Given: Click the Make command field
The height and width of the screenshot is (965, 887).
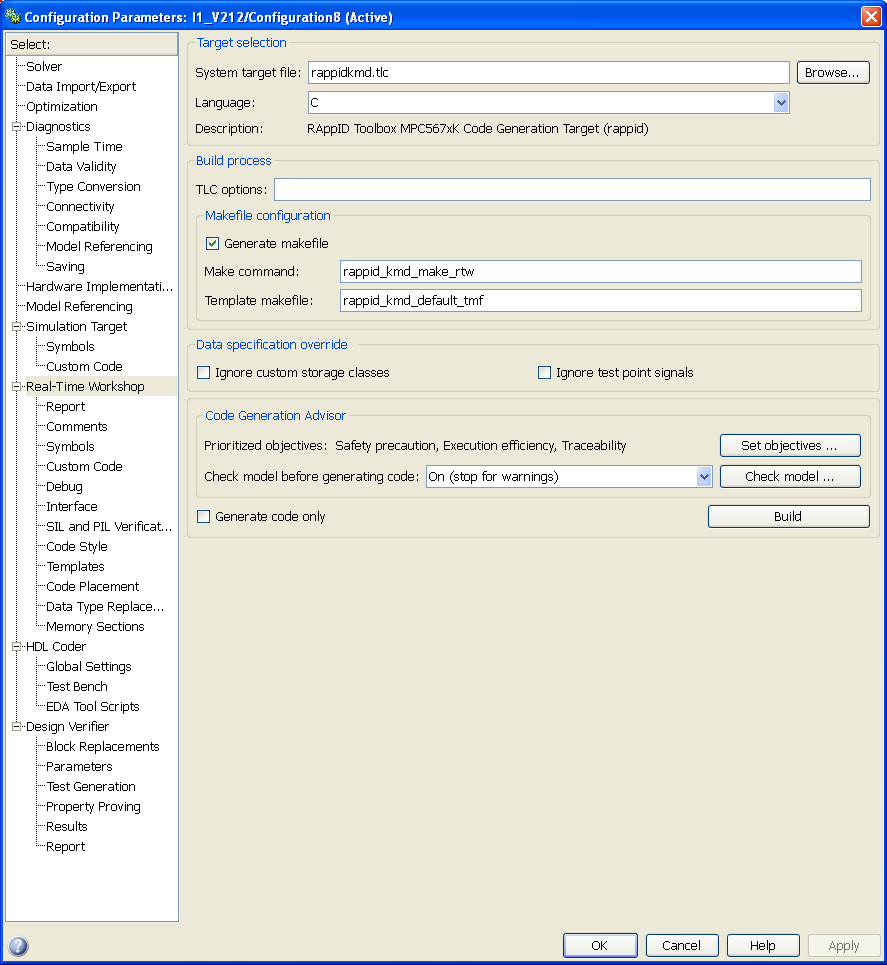Looking at the screenshot, I should pyautogui.click(x=600, y=271).
